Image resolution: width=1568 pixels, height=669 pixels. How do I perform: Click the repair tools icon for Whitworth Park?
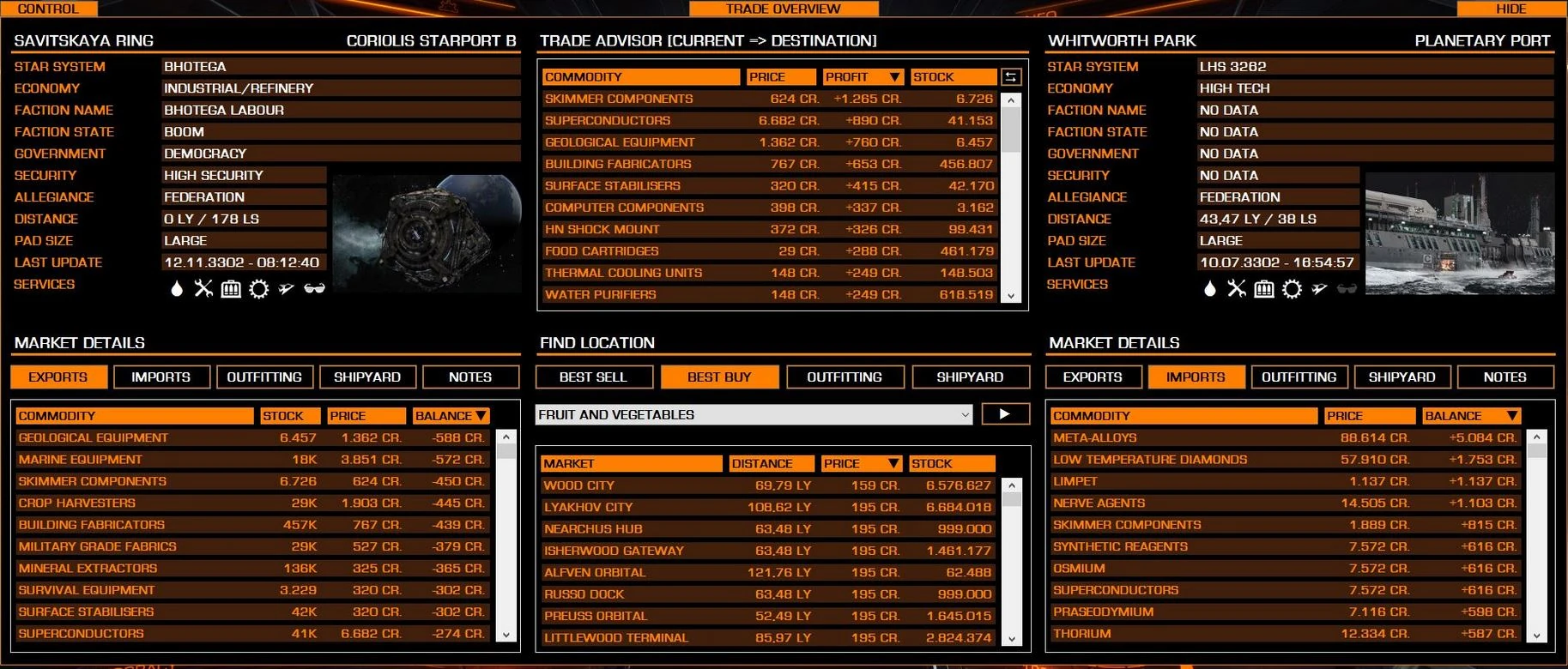coord(1237,289)
